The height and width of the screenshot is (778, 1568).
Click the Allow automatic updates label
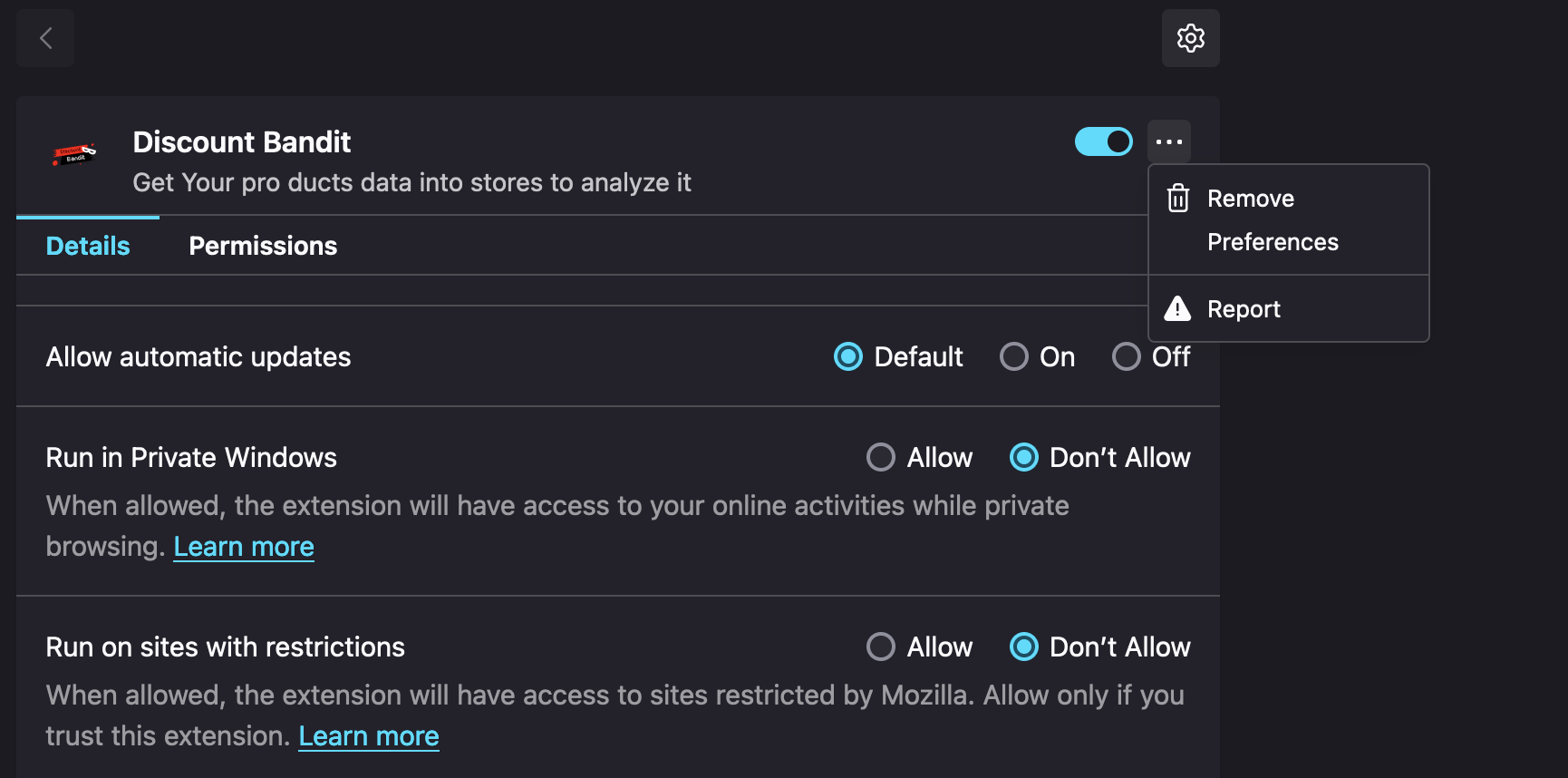point(198,357)
